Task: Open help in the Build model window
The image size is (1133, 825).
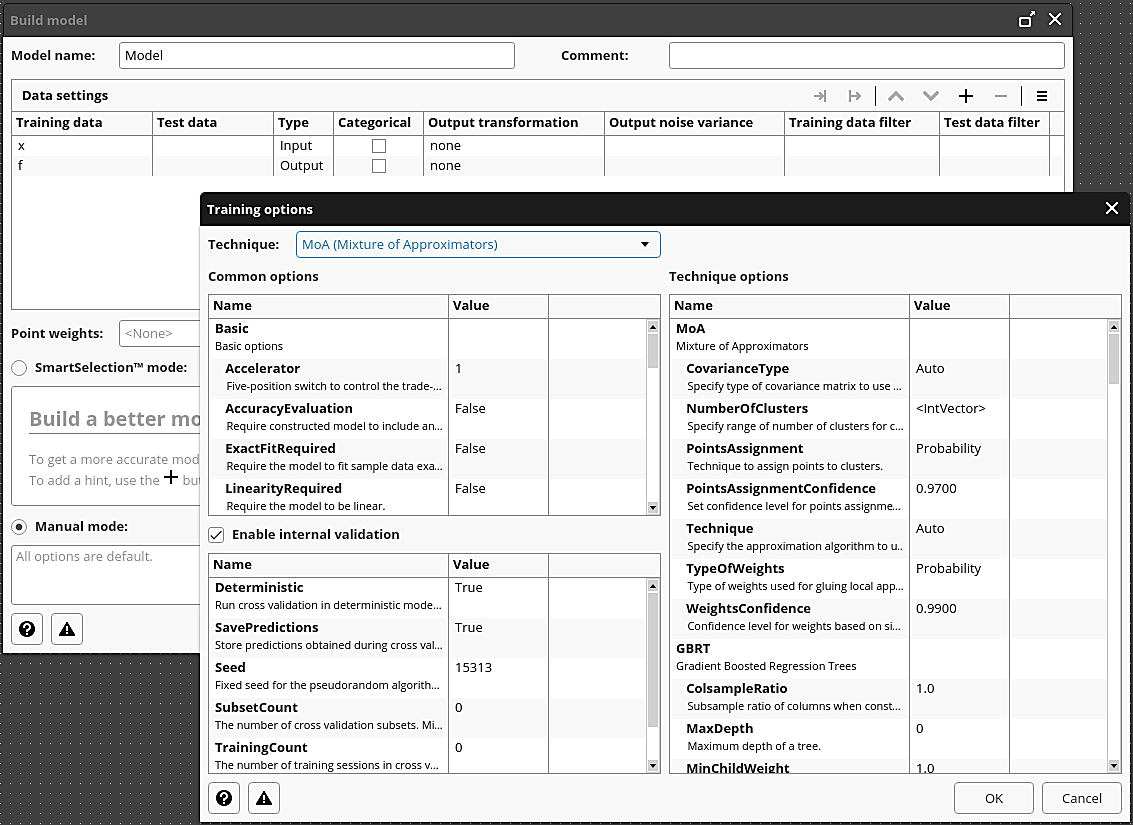Action: (x=27, y=629)
